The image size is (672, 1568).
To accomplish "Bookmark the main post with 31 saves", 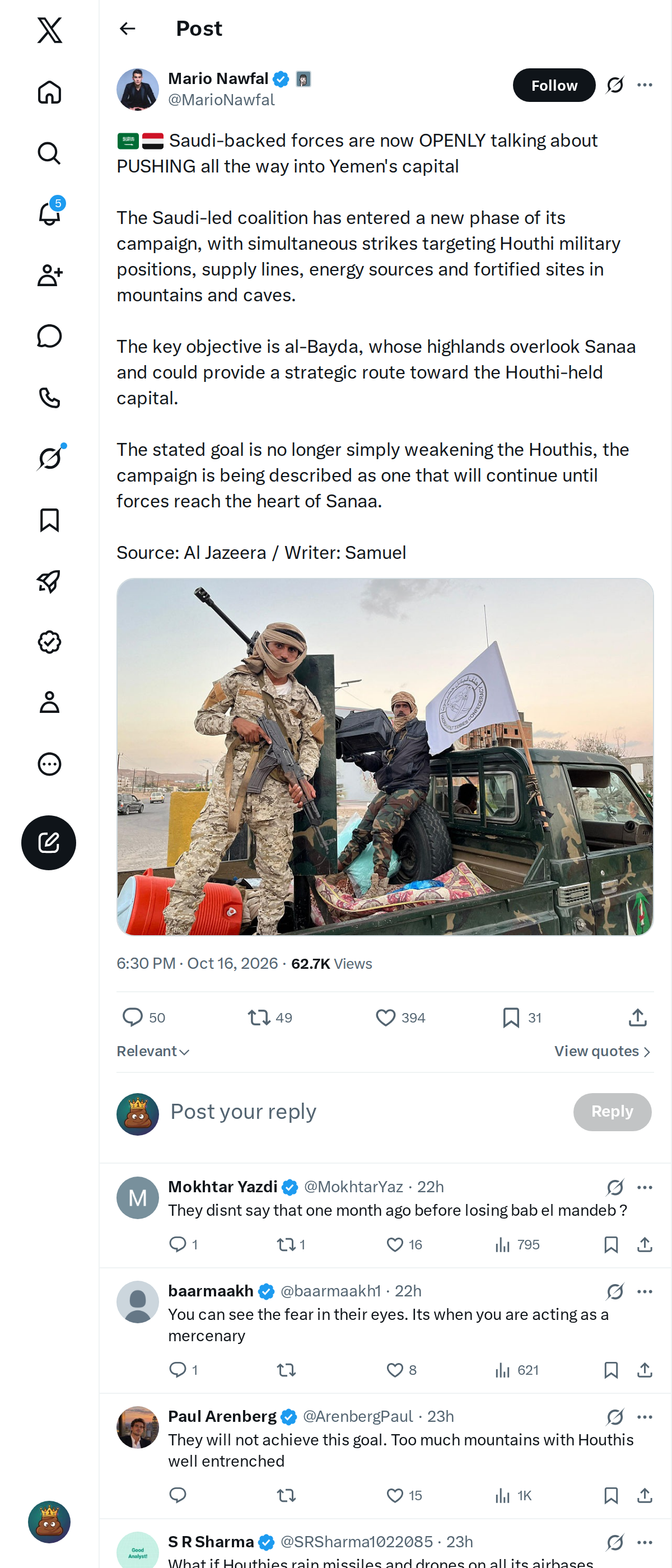I will pos(522,1017).
